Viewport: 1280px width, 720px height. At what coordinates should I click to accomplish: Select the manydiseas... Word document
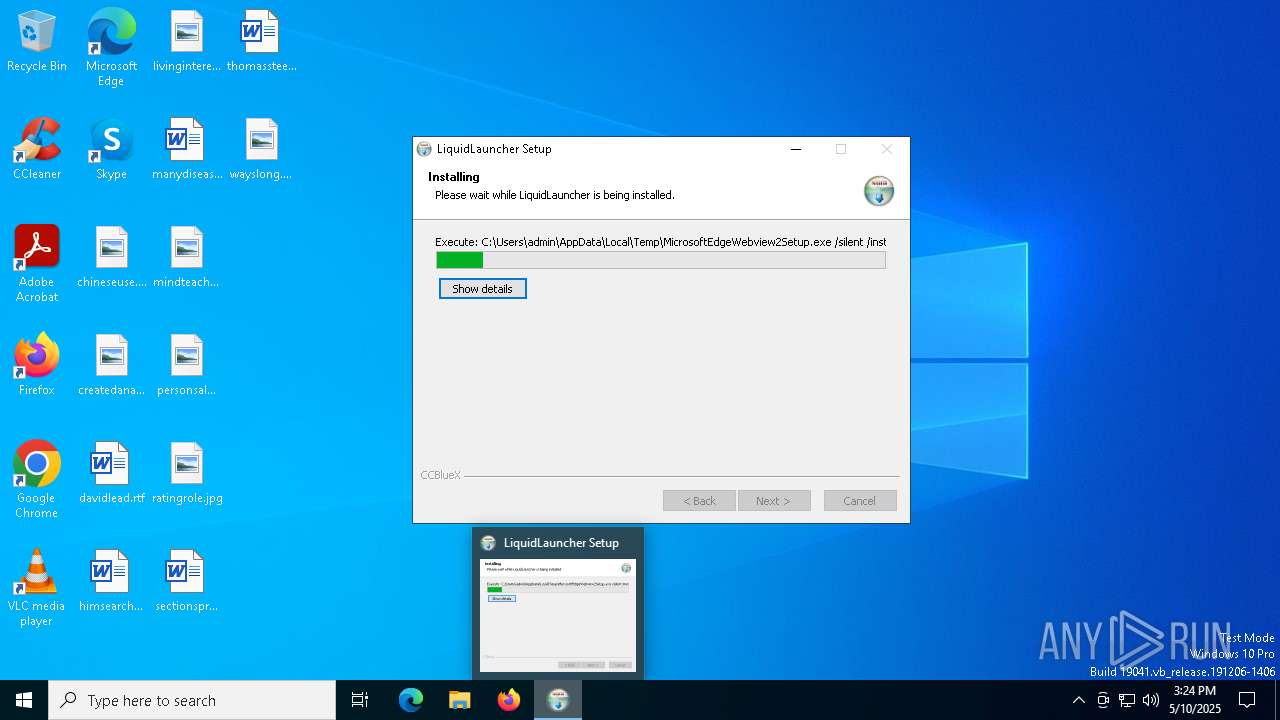(186, 150)
